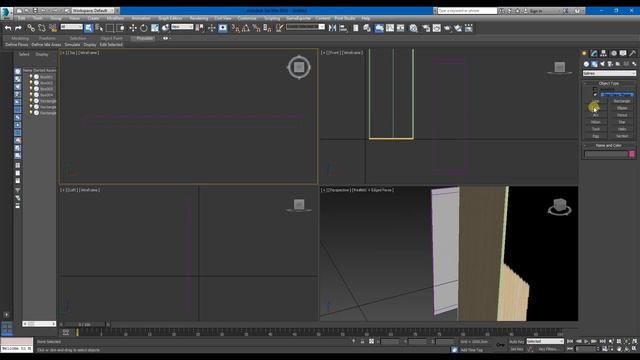640x360 pixels.
Task: Enable the Start New Shape checkbox
Action: (x=595, y=94)
